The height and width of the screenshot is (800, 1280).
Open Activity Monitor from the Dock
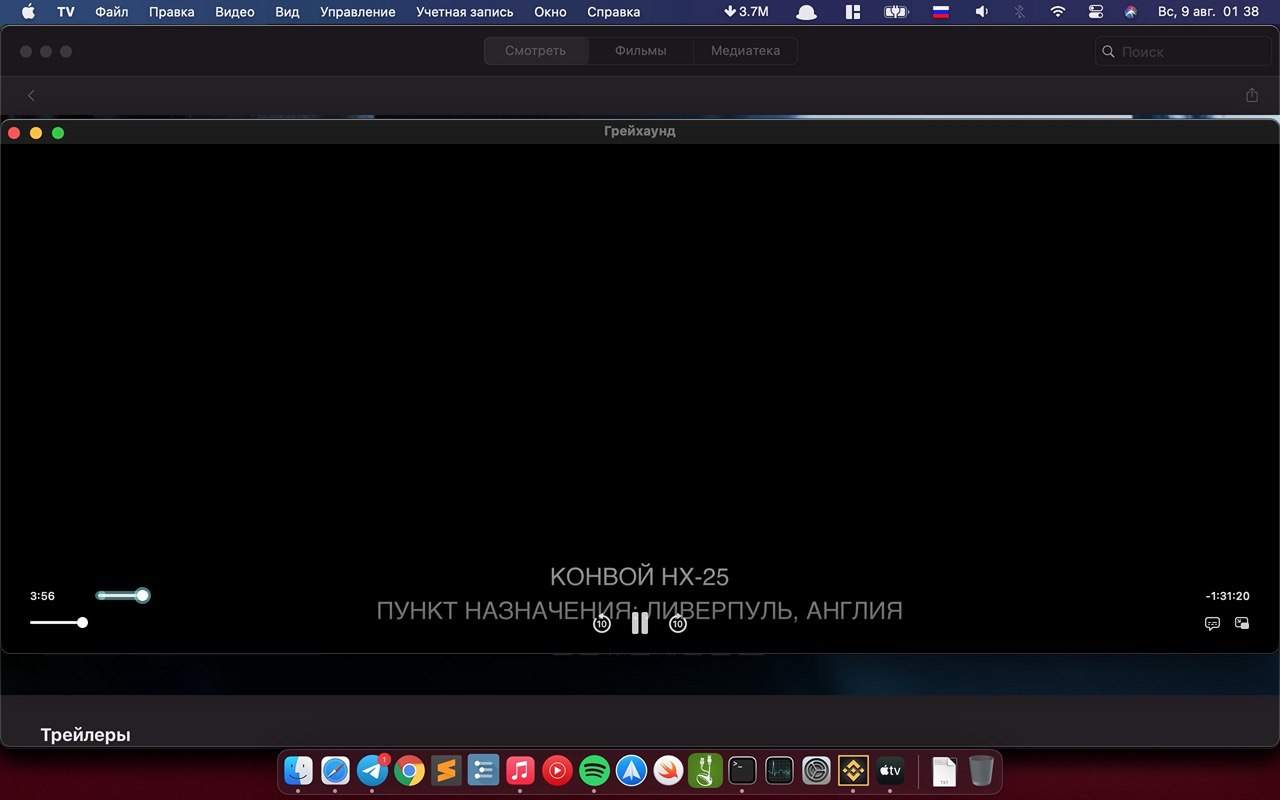[779, 770]
